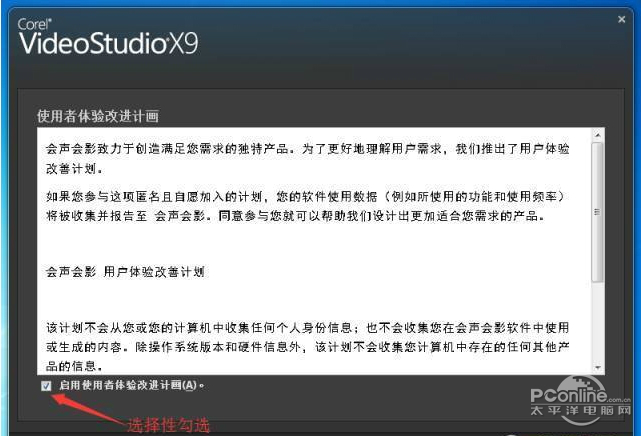Click the red 选择性勾选 annotation text

(x=168, y=425)
